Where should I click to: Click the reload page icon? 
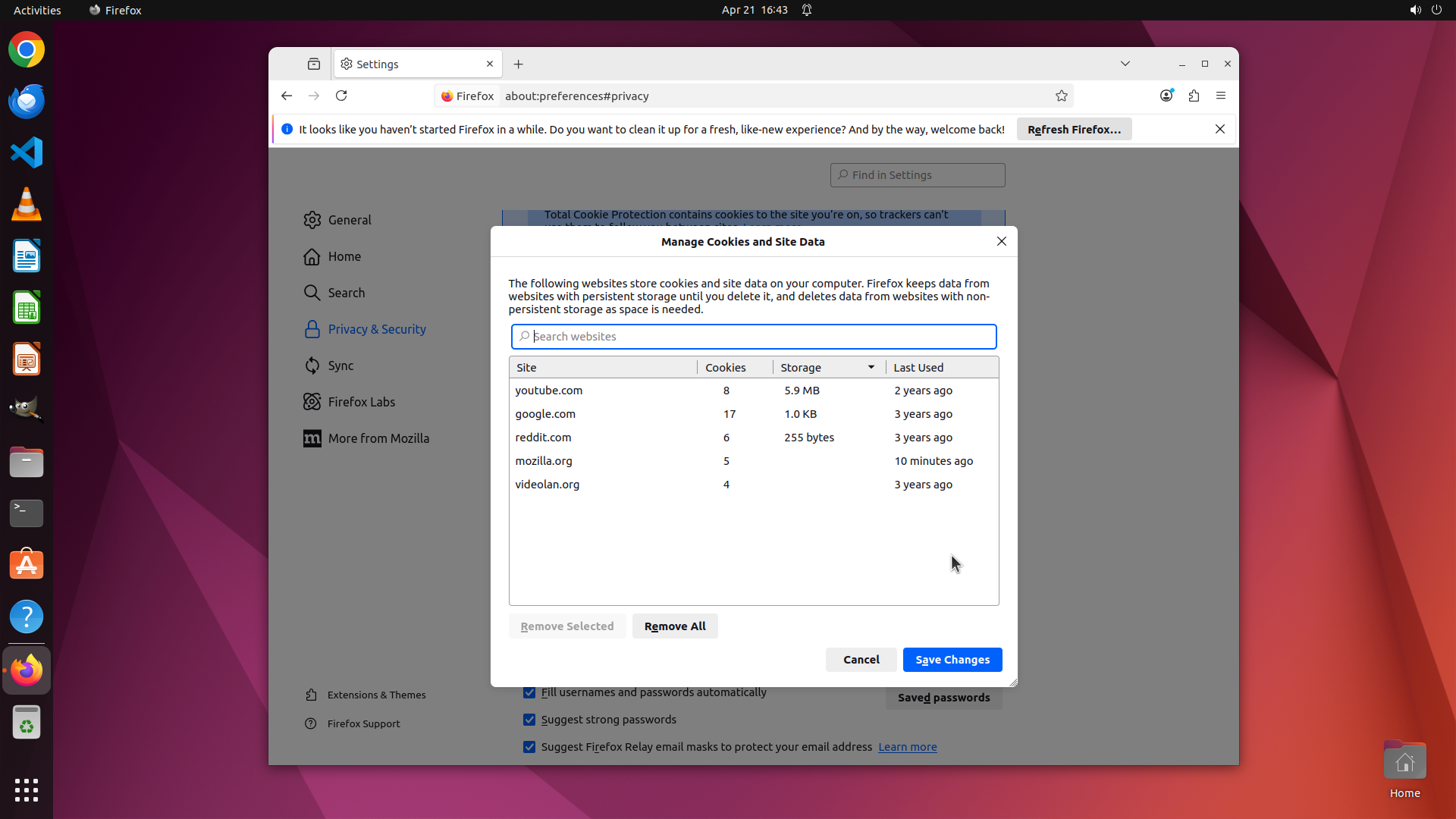pos(341,96)
